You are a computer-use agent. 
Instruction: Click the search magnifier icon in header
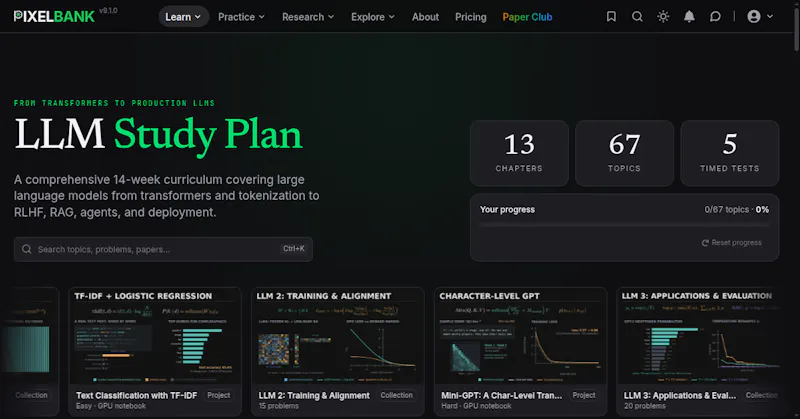[637, 17]
